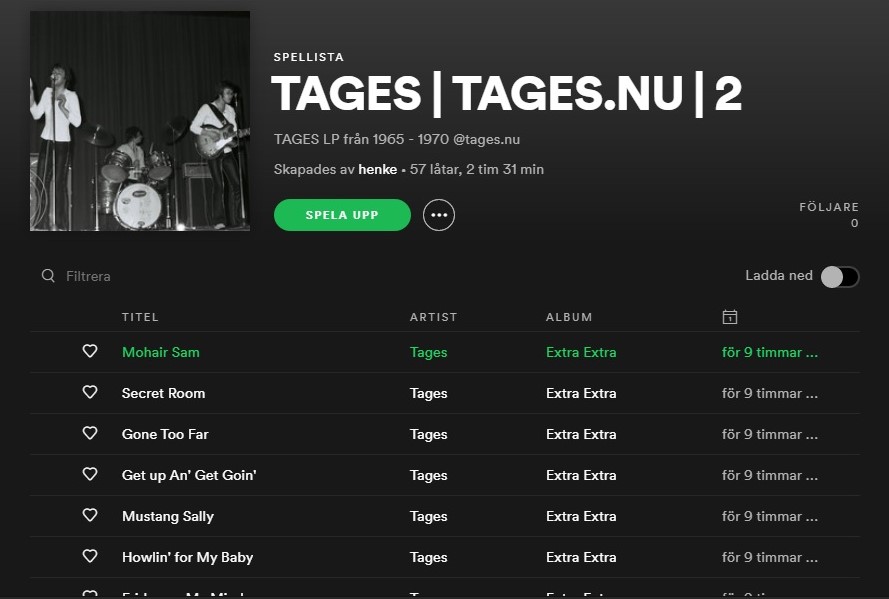Heart the track Get up An' Get Goin'
The image size is (889, 599).
90,475
